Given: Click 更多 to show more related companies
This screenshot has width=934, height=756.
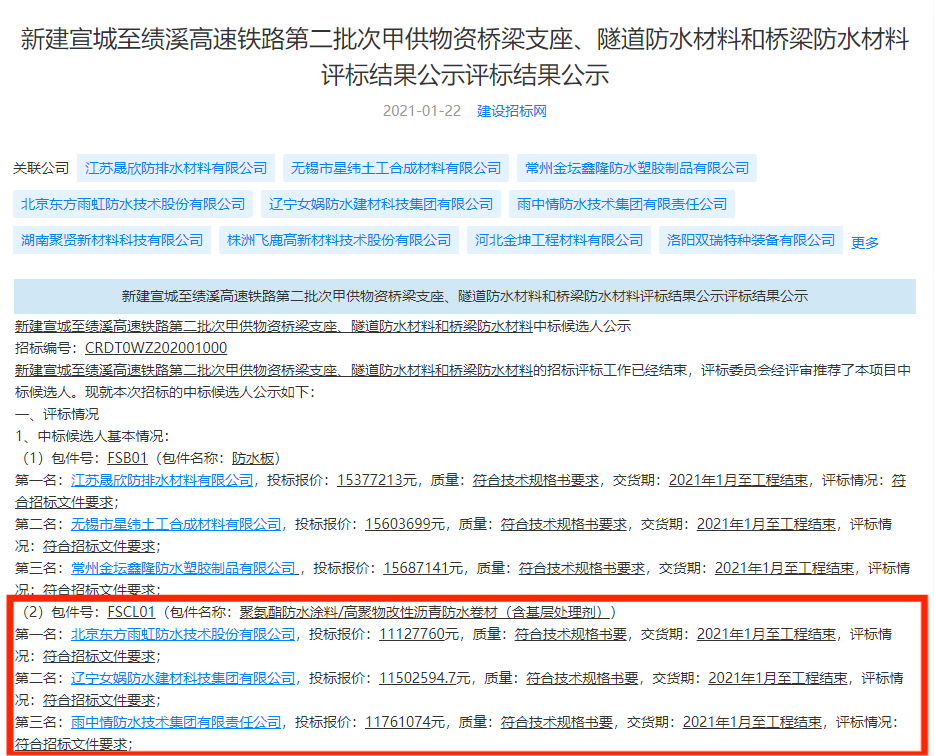Looking at the screenshot, I should coord(865,242).
